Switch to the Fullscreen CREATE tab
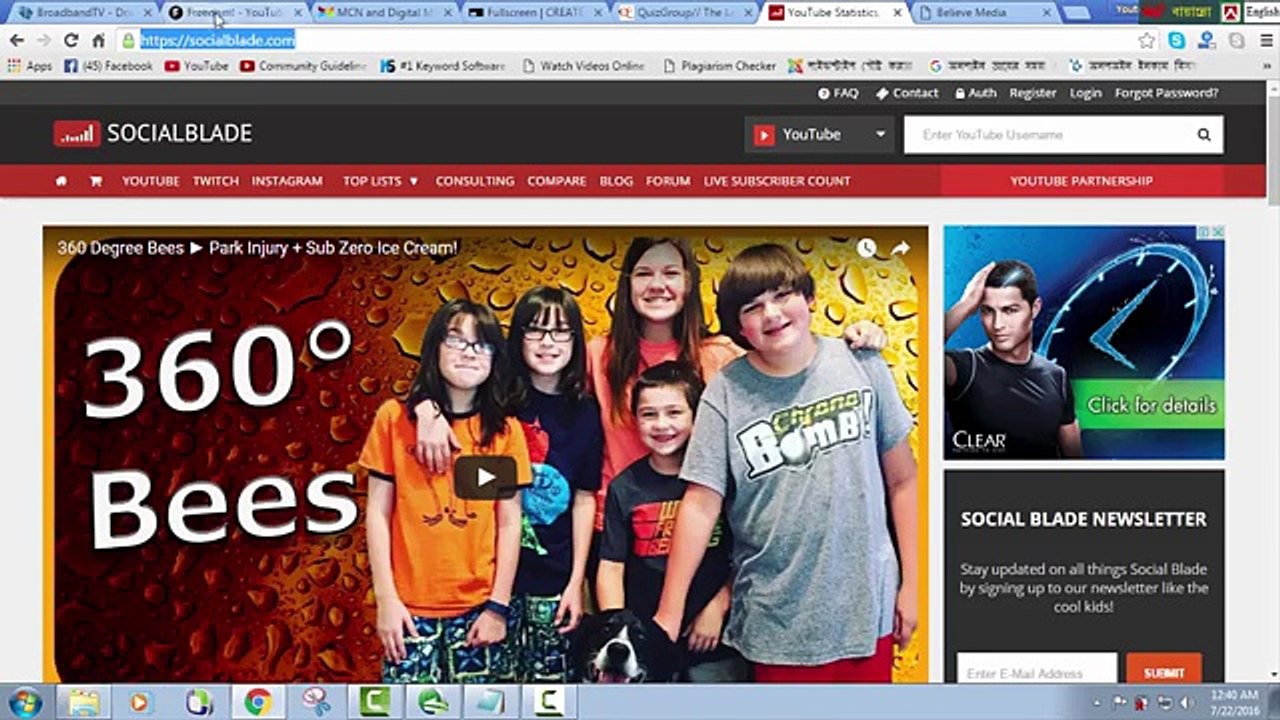The image size is (1280, 720). 535,12
